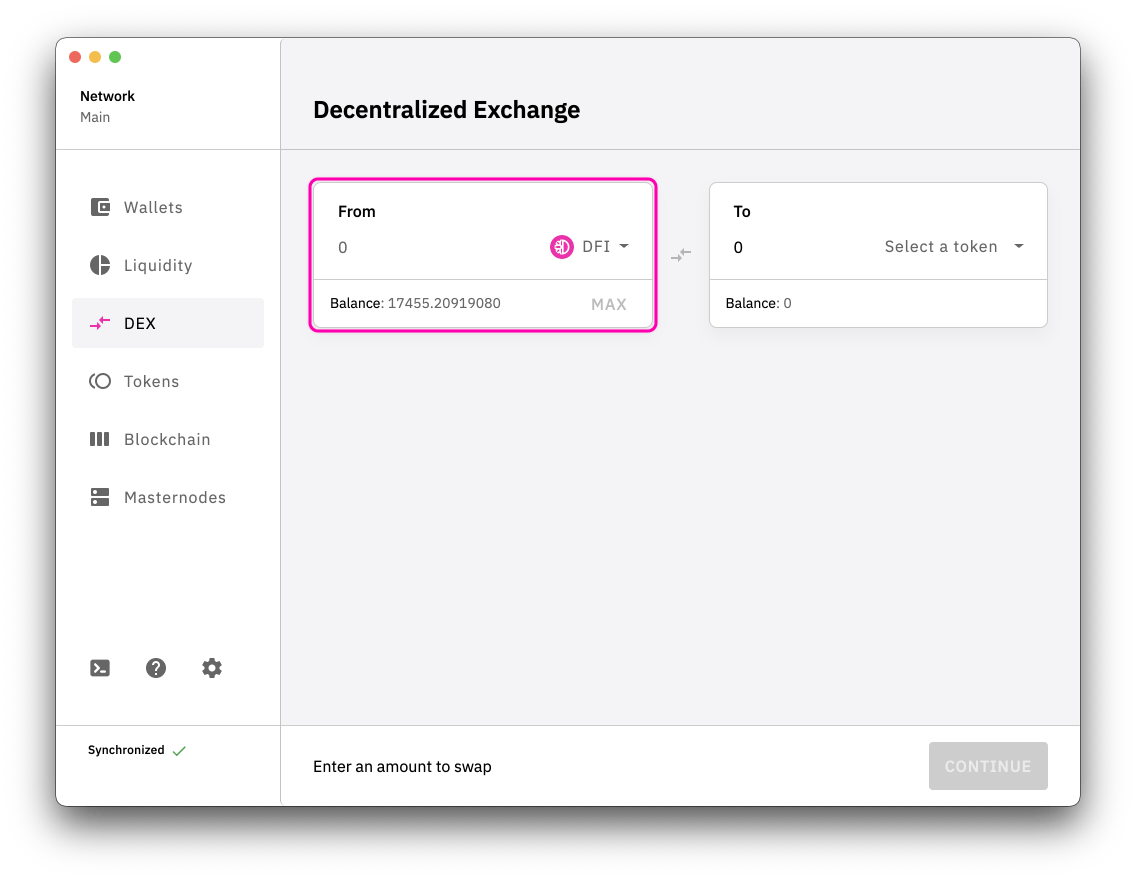Focus the To amount input field
This screenshot has width=1136, height=880.
pyautogui.click(x=801, y=248)
